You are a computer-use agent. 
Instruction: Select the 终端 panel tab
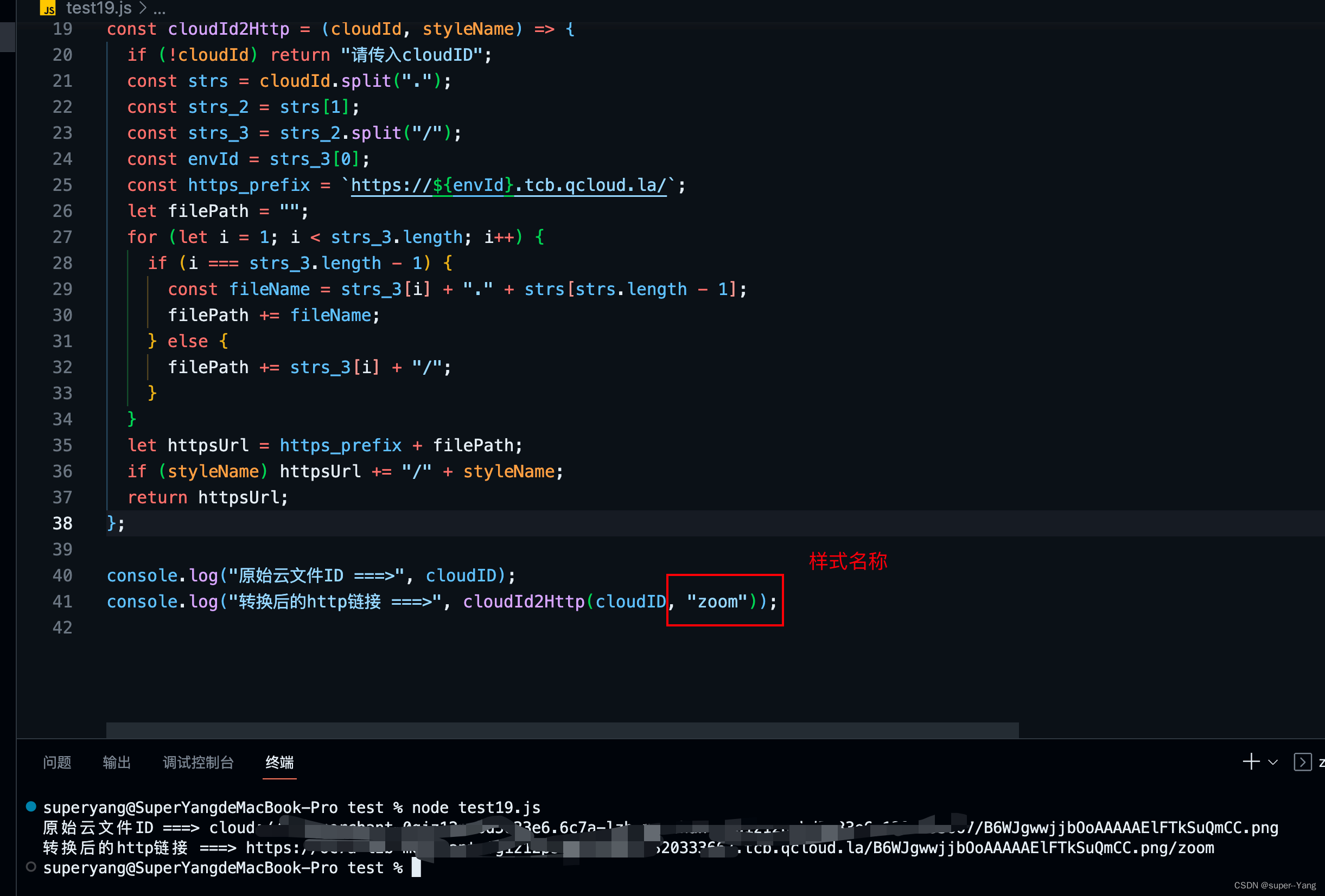coord(279,762)
